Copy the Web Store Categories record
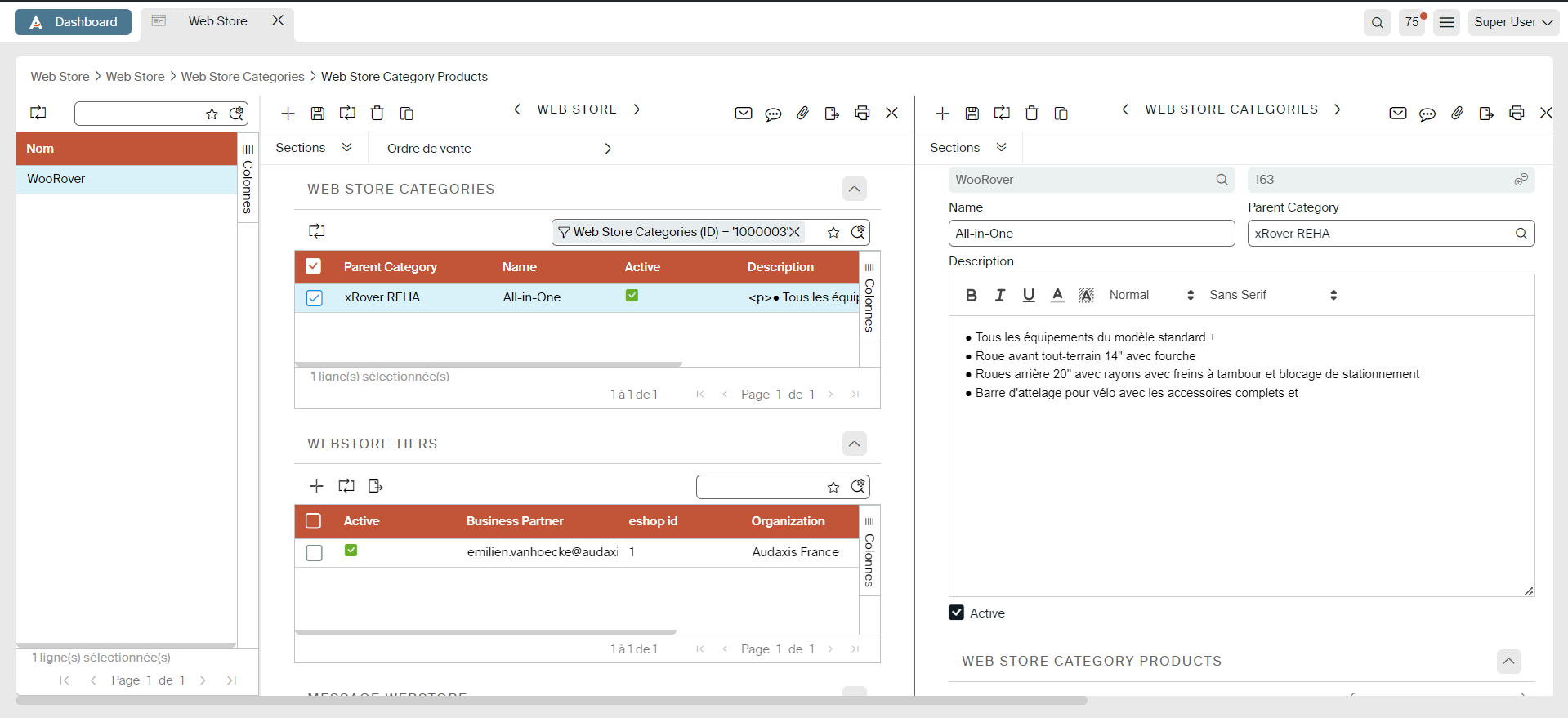This screenshot has width=1568, height=718. tap(1061, 114)
